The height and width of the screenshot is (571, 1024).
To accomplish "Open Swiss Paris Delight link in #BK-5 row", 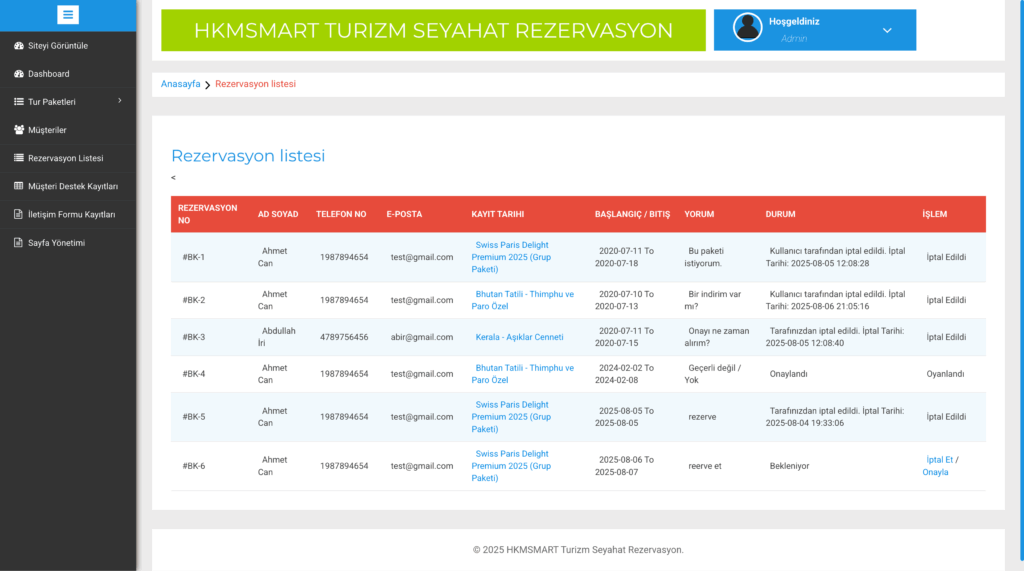I will [511, 417].
